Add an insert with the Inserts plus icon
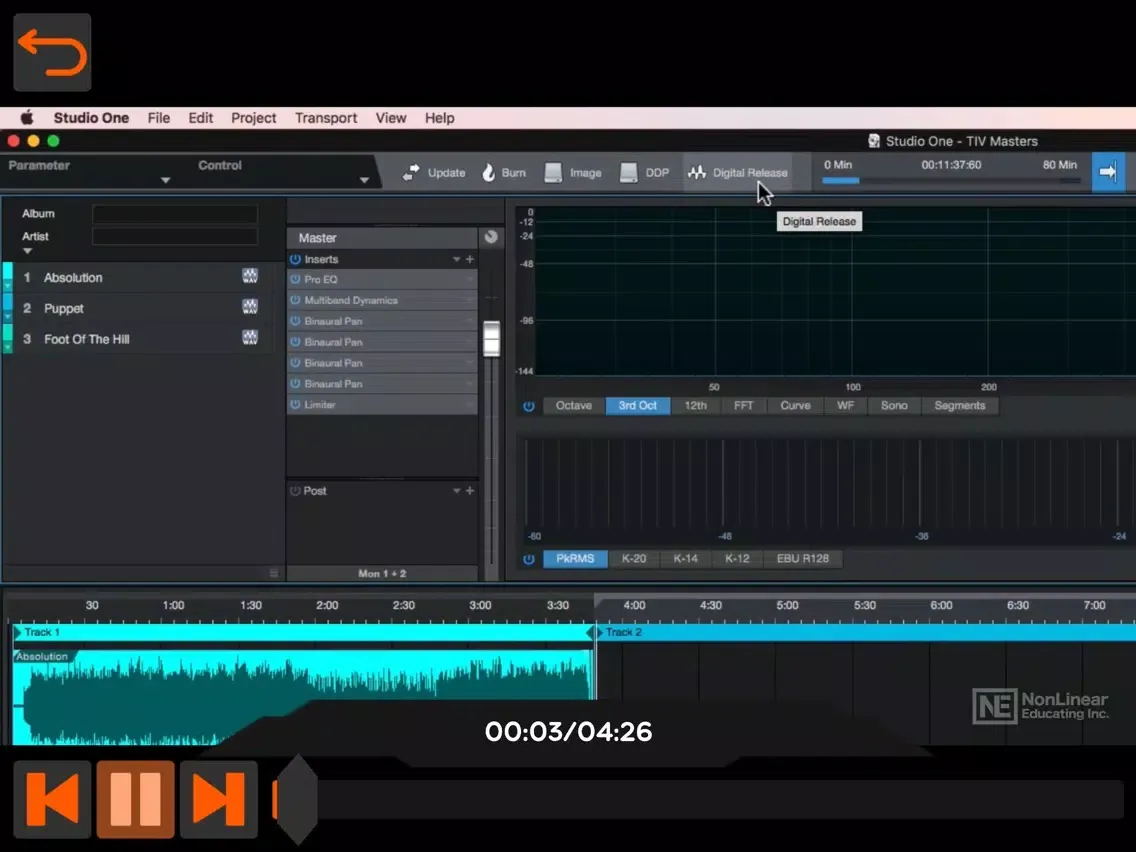 click(469, 259)
